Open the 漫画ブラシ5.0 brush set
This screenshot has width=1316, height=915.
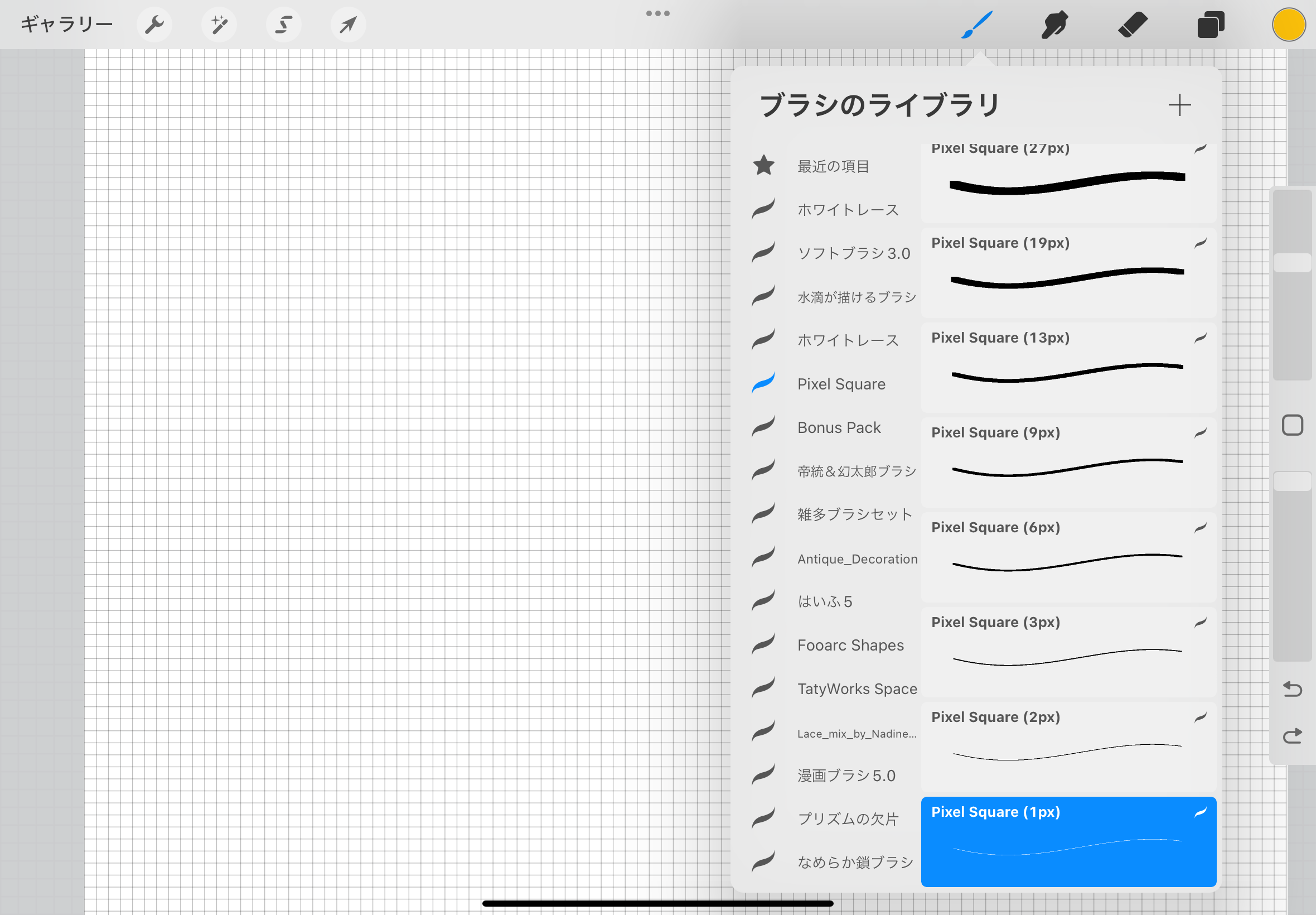coord(845,776)
